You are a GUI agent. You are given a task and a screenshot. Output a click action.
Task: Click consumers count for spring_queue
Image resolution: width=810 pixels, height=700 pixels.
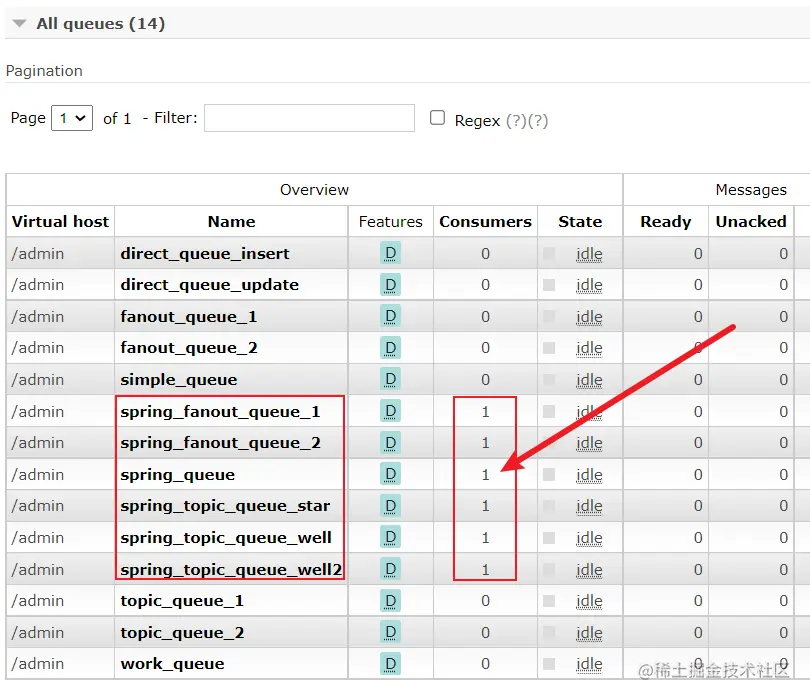485,475
